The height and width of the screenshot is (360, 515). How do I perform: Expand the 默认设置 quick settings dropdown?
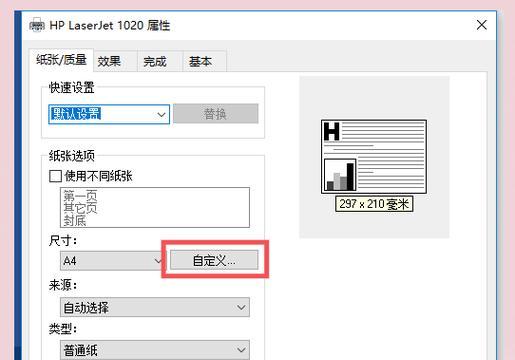109,114
